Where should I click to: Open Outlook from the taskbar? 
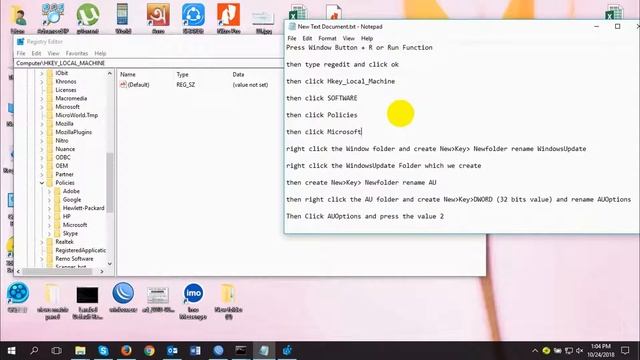(x=172, y=351)
